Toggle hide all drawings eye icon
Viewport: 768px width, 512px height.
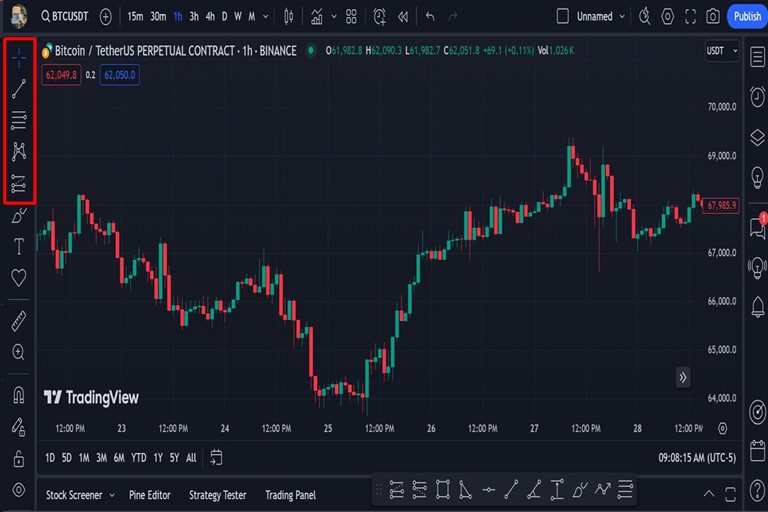pos(19,489)
